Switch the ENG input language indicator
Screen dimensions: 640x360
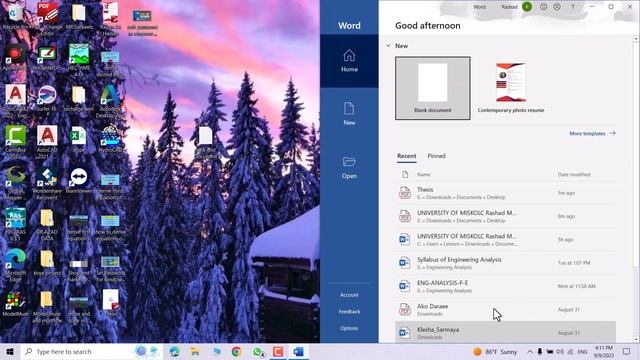582,351
